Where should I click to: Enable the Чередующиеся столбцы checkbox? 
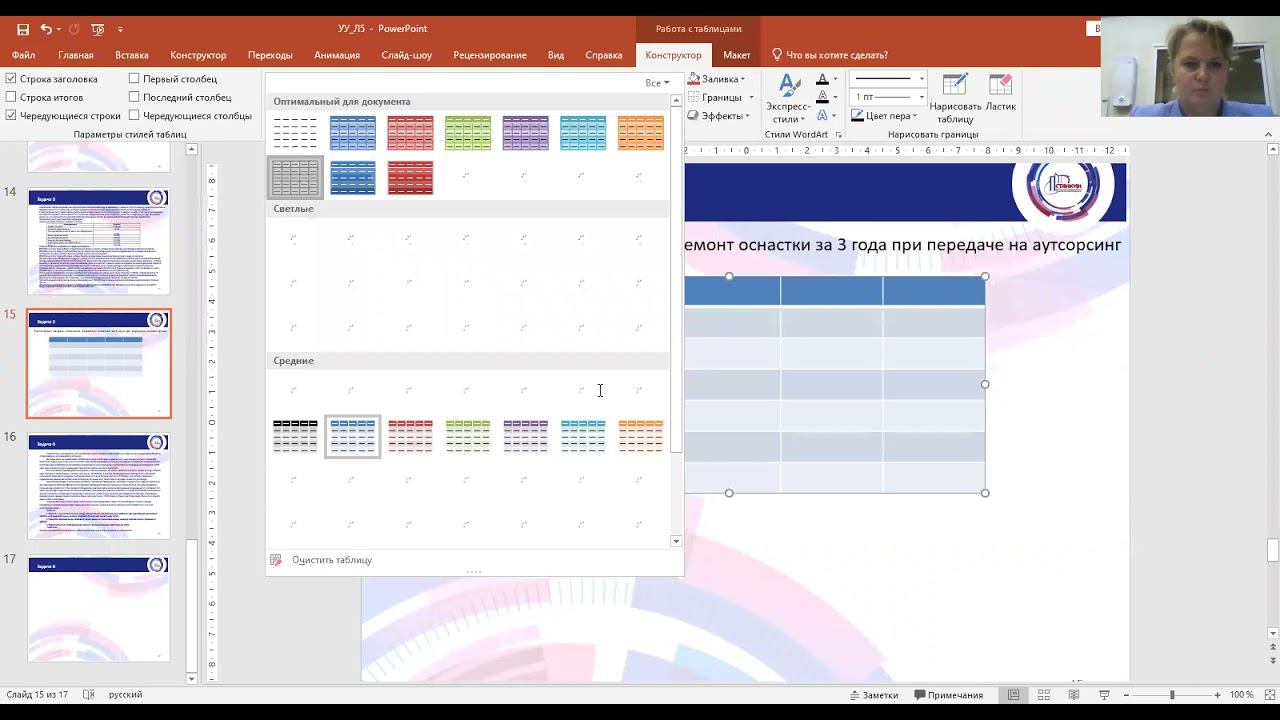point(134,116)
